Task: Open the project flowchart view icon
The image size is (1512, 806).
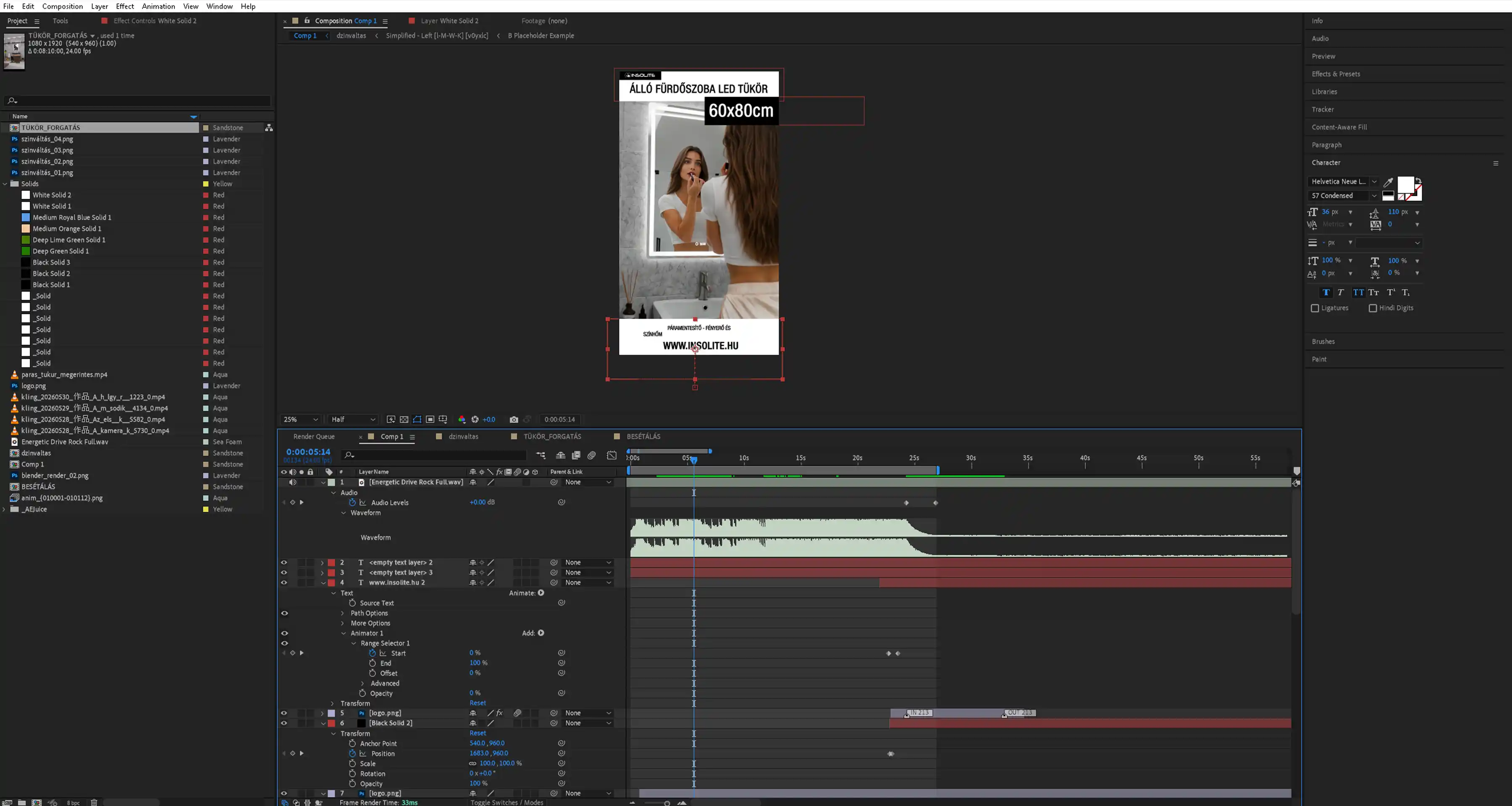Action: click(x=269, y=127)
